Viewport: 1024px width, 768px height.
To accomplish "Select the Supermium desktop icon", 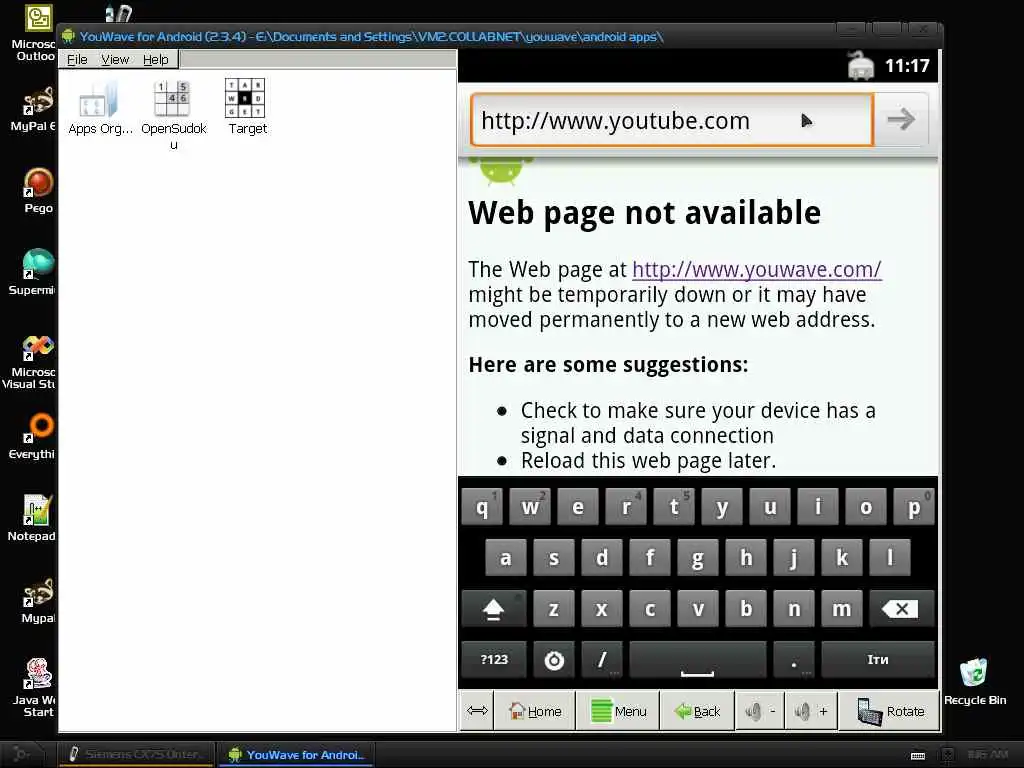I will pyautogui.click(x=34, y=272).
